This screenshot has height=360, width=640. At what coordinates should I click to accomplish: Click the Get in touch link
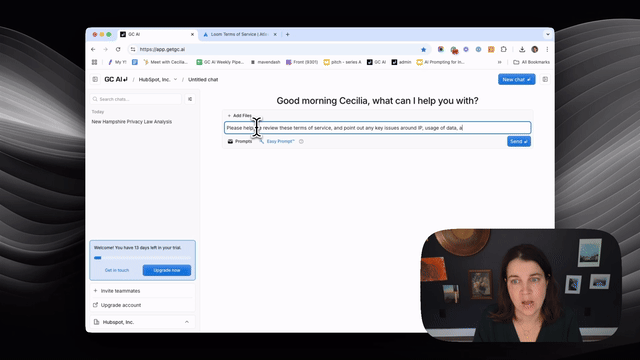(117, 270)
